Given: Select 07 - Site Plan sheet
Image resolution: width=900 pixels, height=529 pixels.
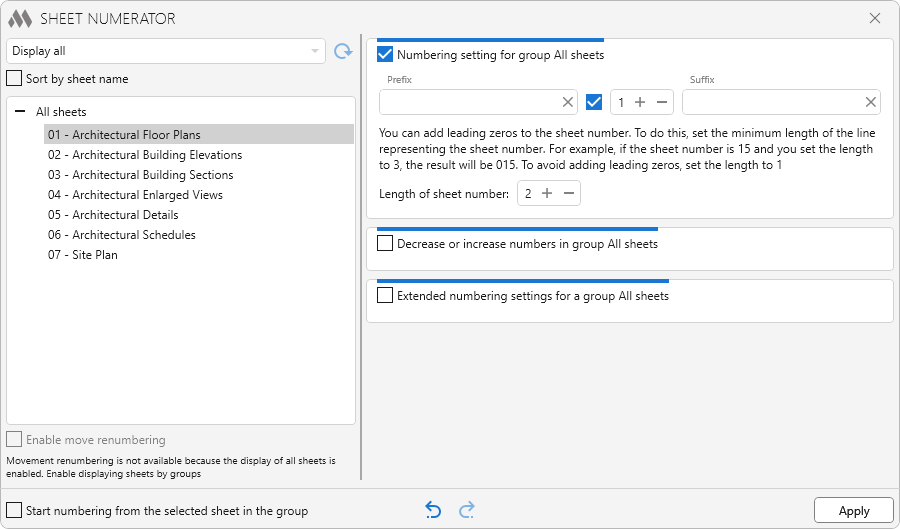Looking at the screenshot, I should pyautogui.click(x=82, y=255).
